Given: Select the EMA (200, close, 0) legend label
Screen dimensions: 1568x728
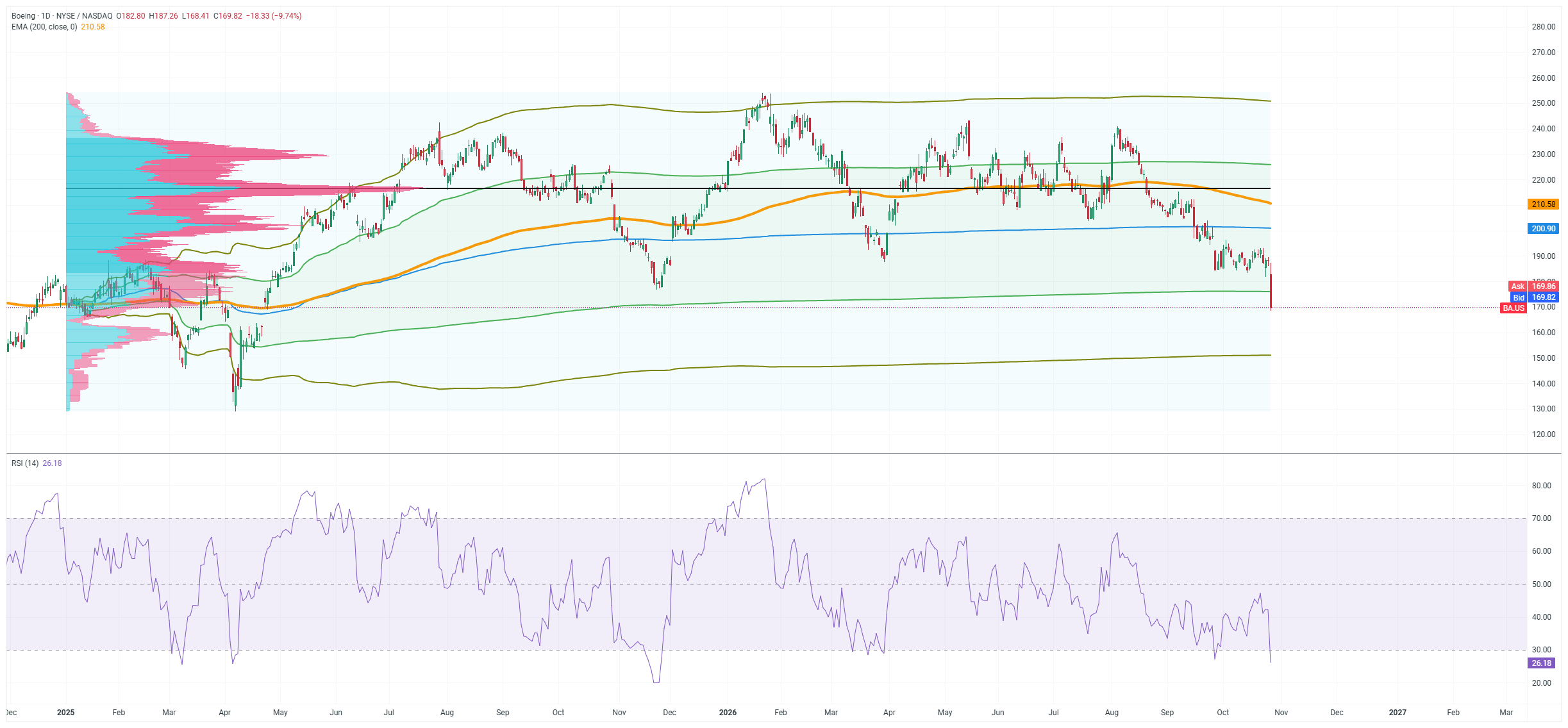Looking at the screenshot, I should [45, 27].
